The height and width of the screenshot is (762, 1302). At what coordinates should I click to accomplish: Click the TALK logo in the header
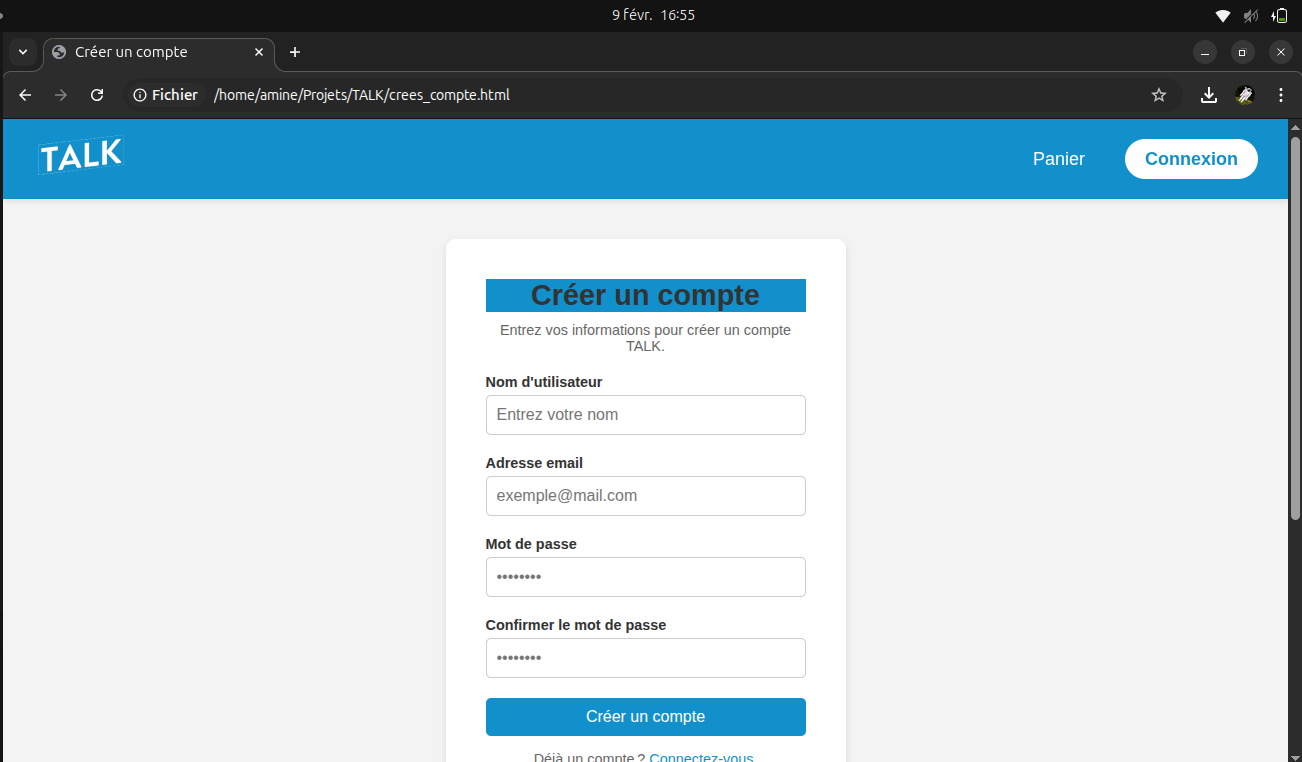80,156
